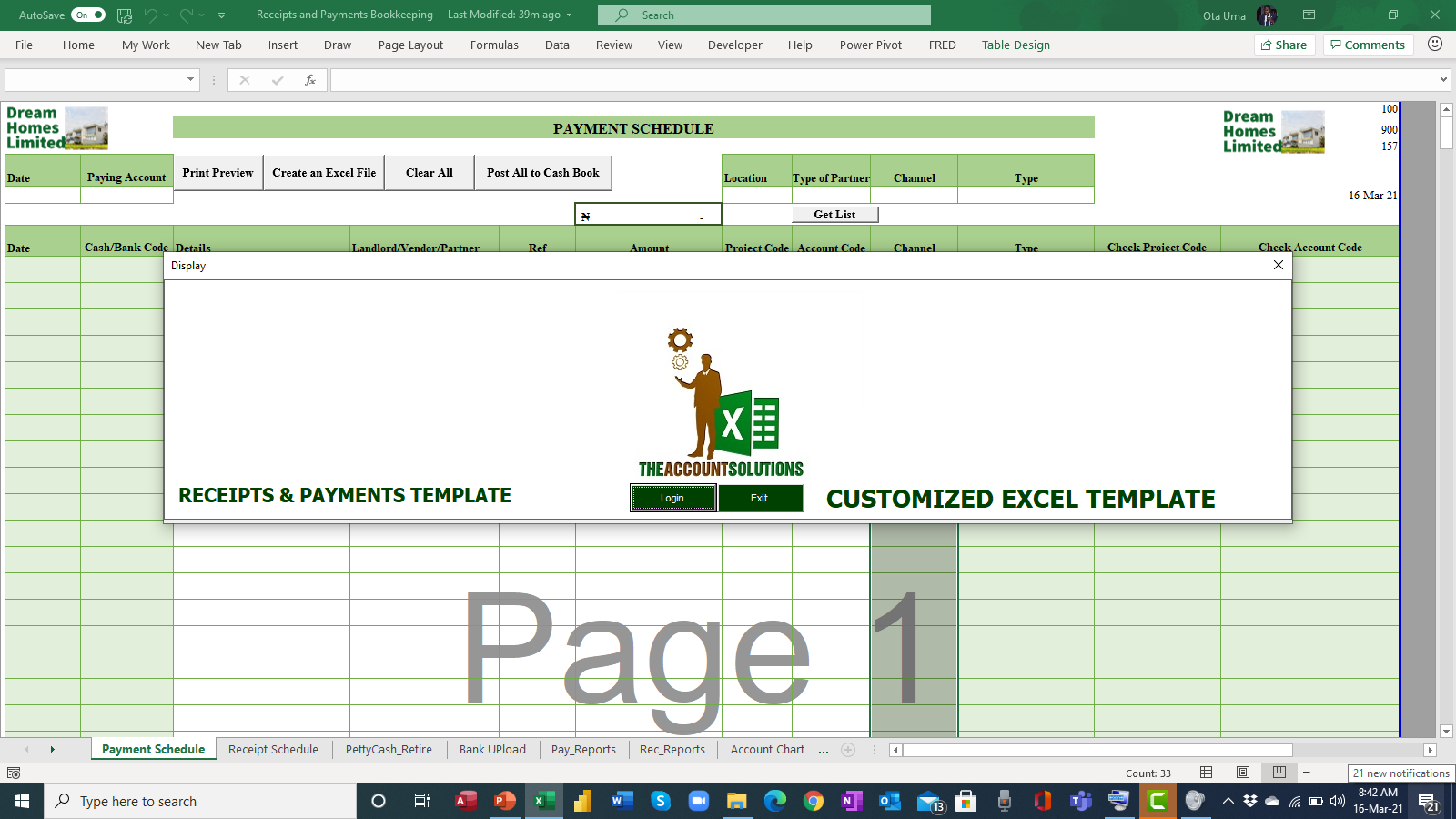Open Microsoft Teams from the taskbar

[1080, 801]
